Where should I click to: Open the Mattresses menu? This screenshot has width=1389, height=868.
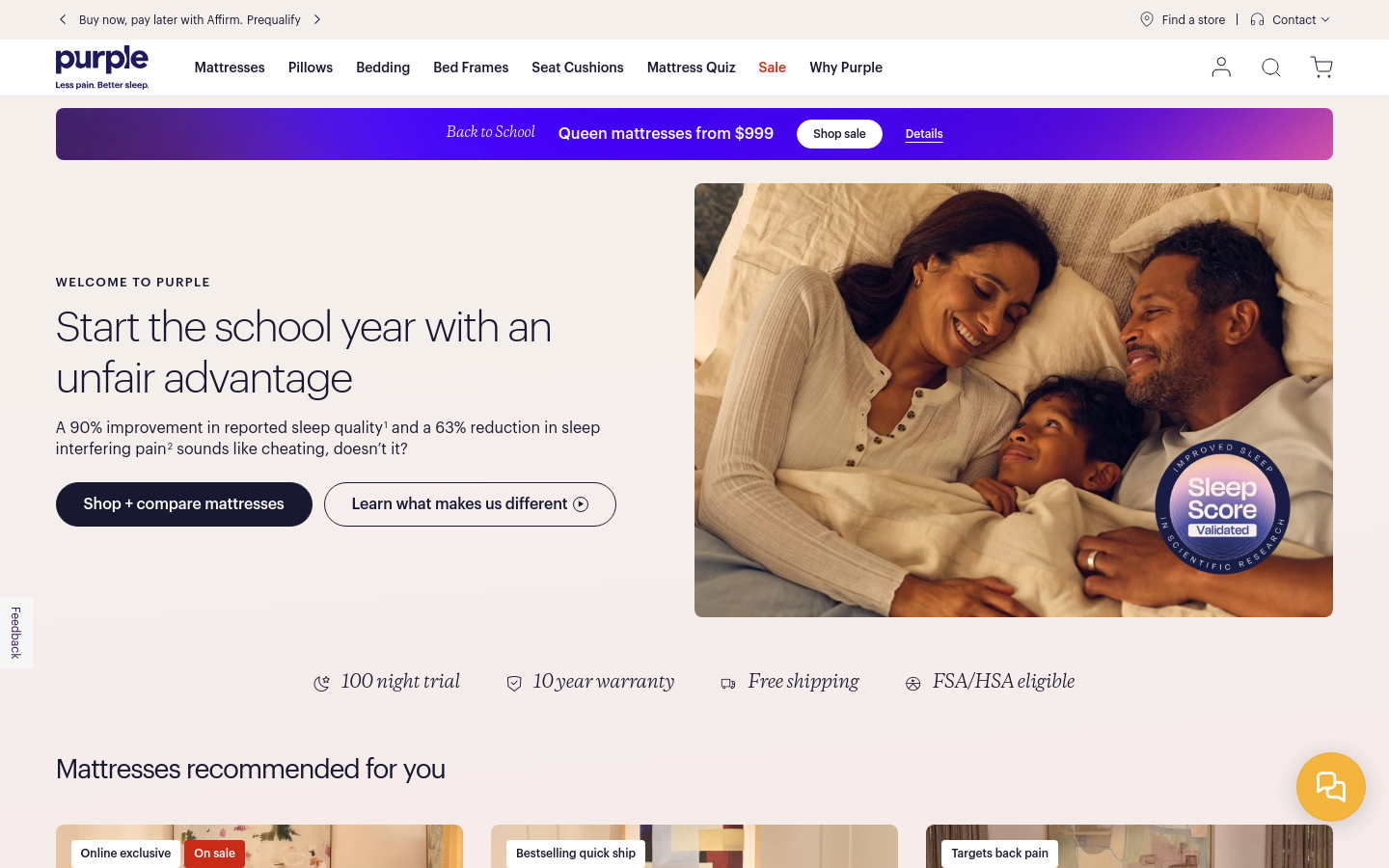pos(230,68)
